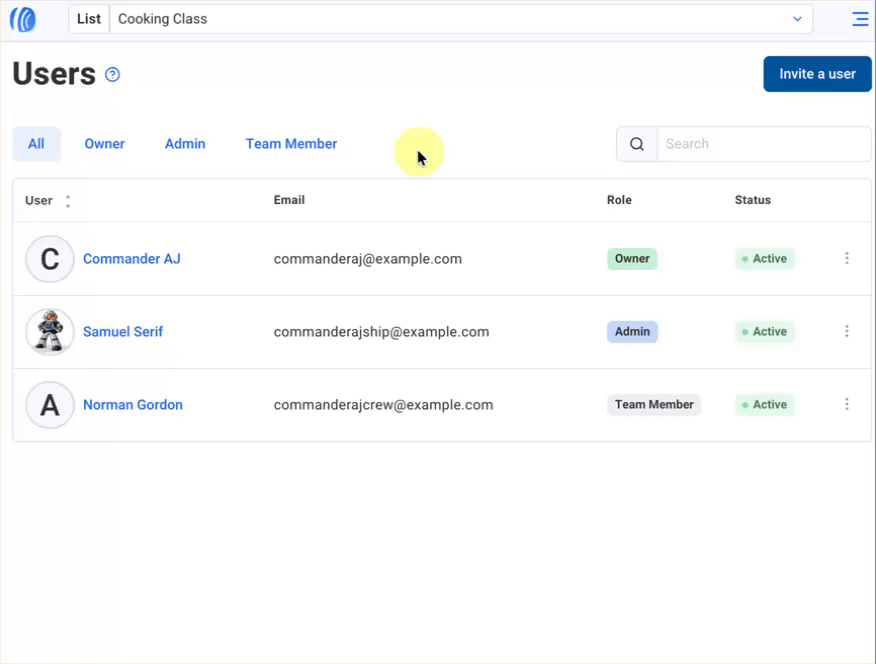Open Commander AJ's user profile link
Viewport: 876px width, 664px height.
pyautogui.click(x=132, y=259)
